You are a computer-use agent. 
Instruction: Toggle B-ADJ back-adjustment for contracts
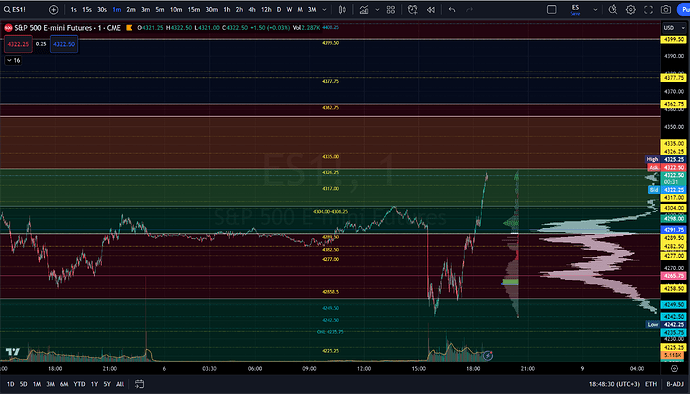[x=675, y=384]
